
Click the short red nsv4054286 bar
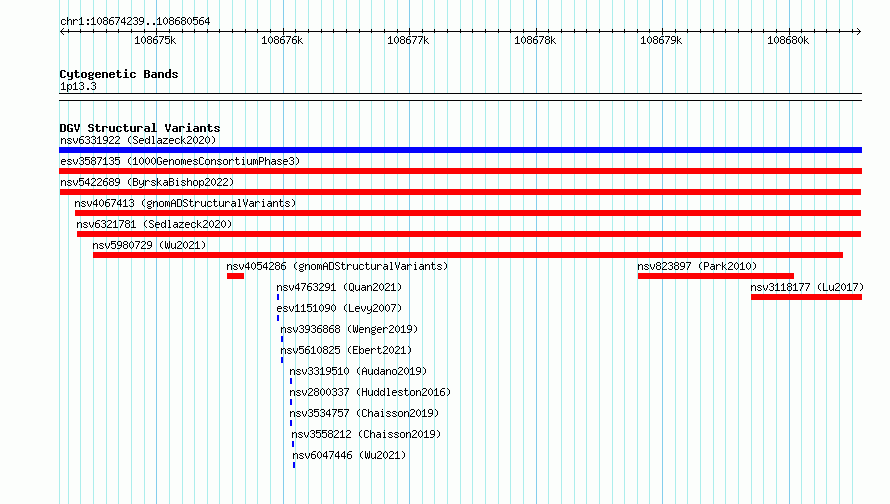click(x=236, y=276)
